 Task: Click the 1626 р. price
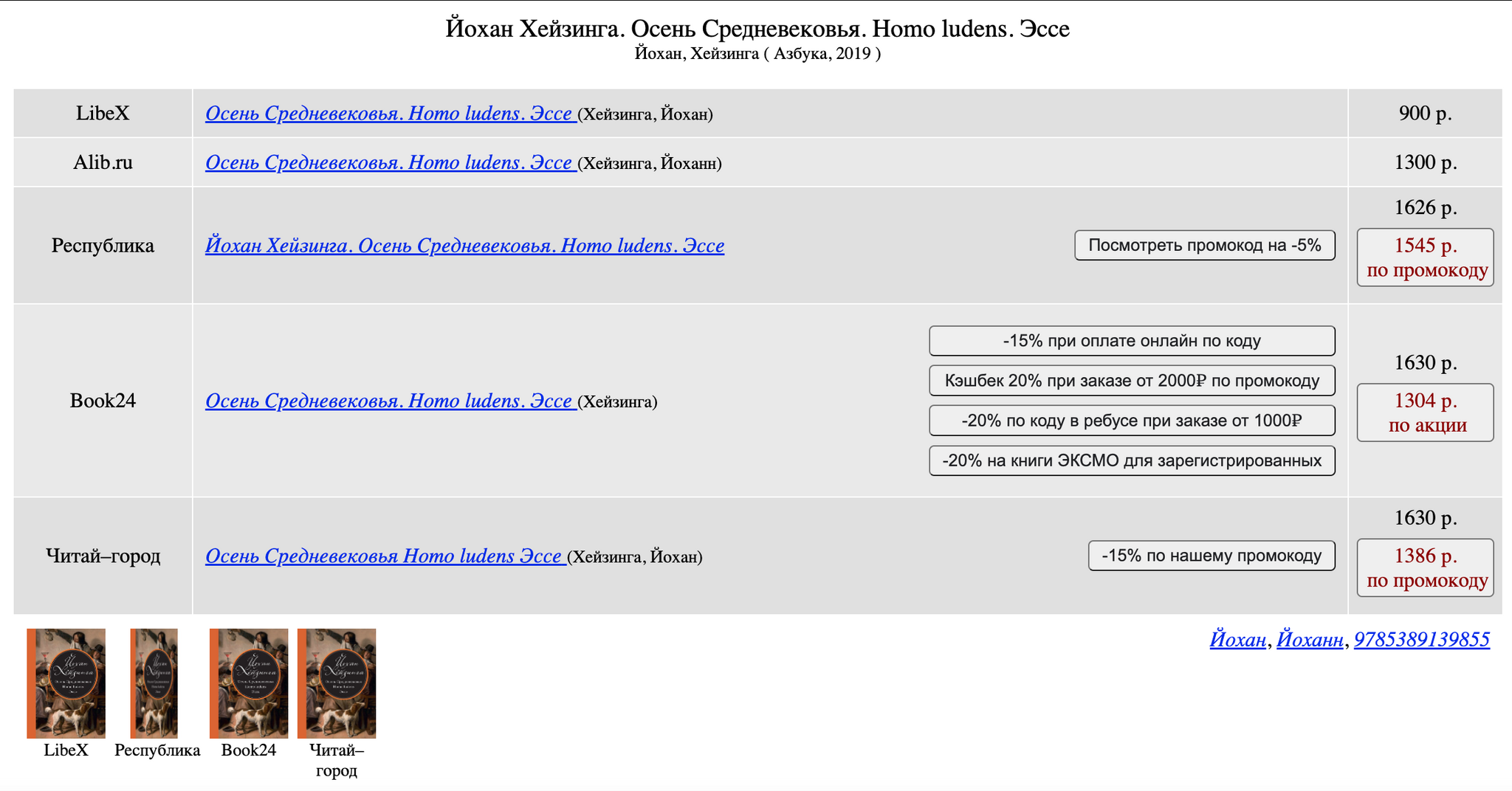1426,207
